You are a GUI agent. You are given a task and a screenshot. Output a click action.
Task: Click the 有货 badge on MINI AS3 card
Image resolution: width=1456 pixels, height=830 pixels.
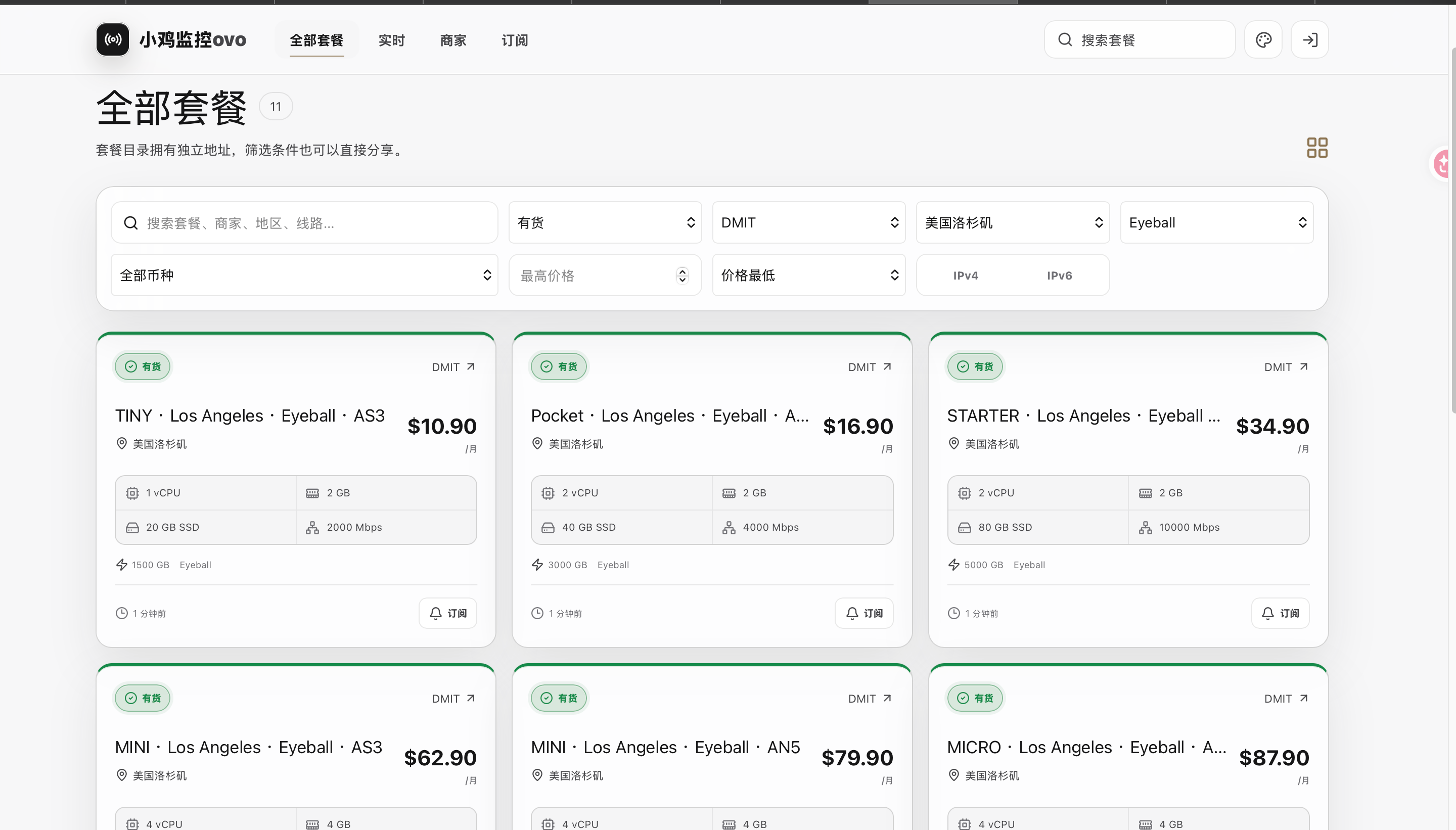click(143, 698)
